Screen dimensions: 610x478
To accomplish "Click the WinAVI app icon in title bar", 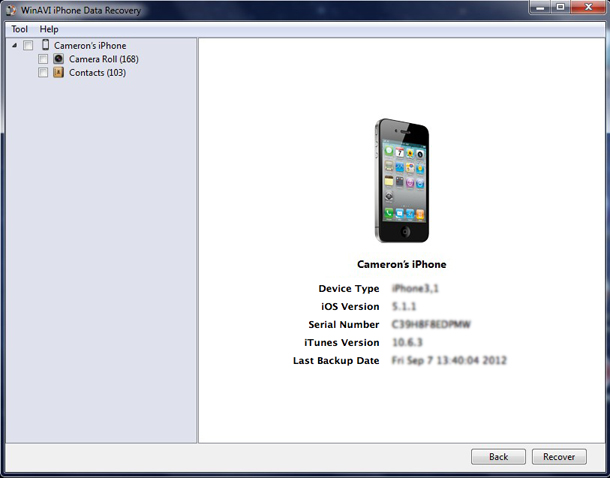I will tap(11, 11).
